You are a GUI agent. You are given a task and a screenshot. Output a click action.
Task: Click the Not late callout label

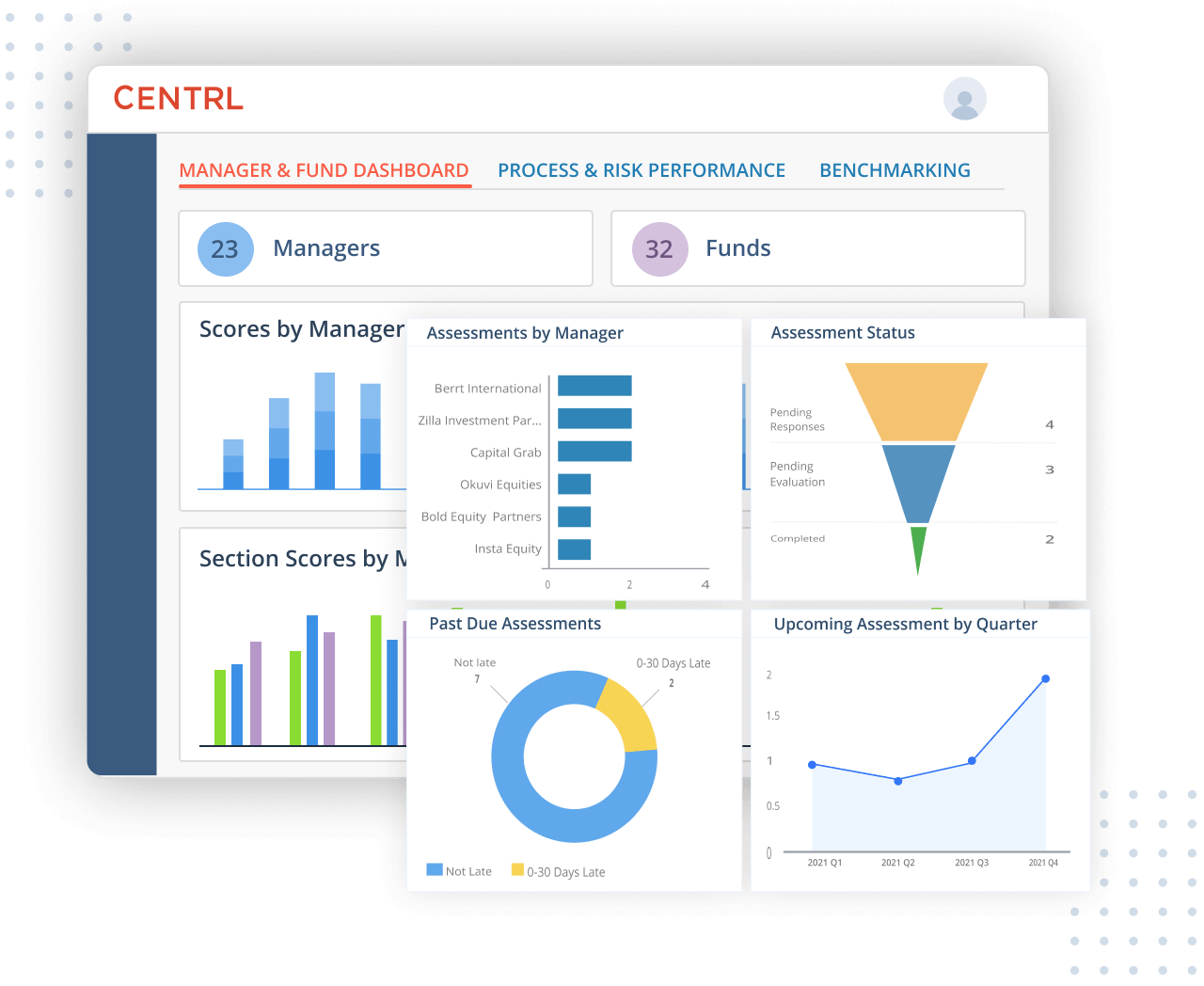click(475, 662)
